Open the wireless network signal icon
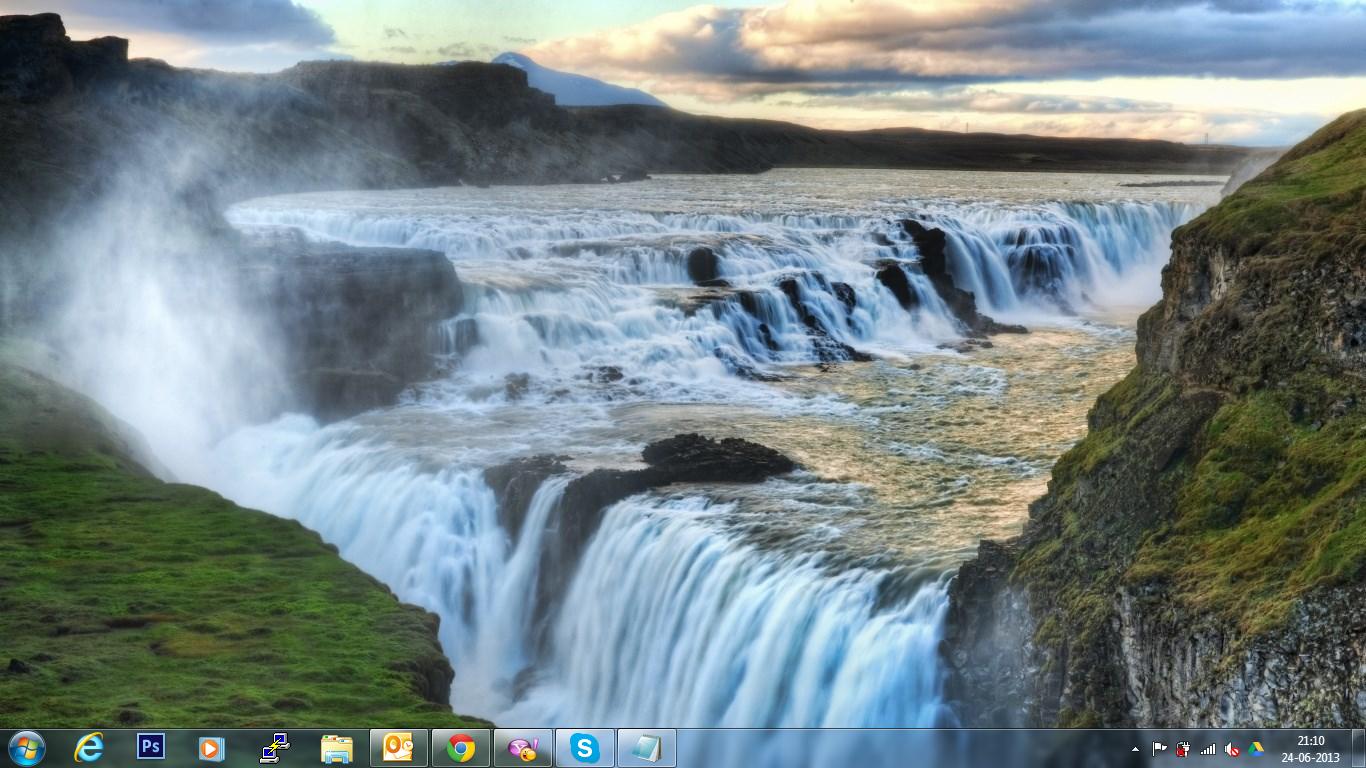1366x768 pixels. [1208, 748]
